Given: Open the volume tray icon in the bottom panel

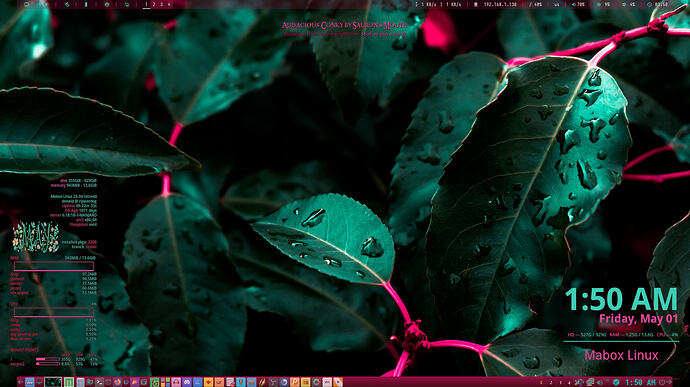Looking at the screenshot, I should (x=600, y=382).
